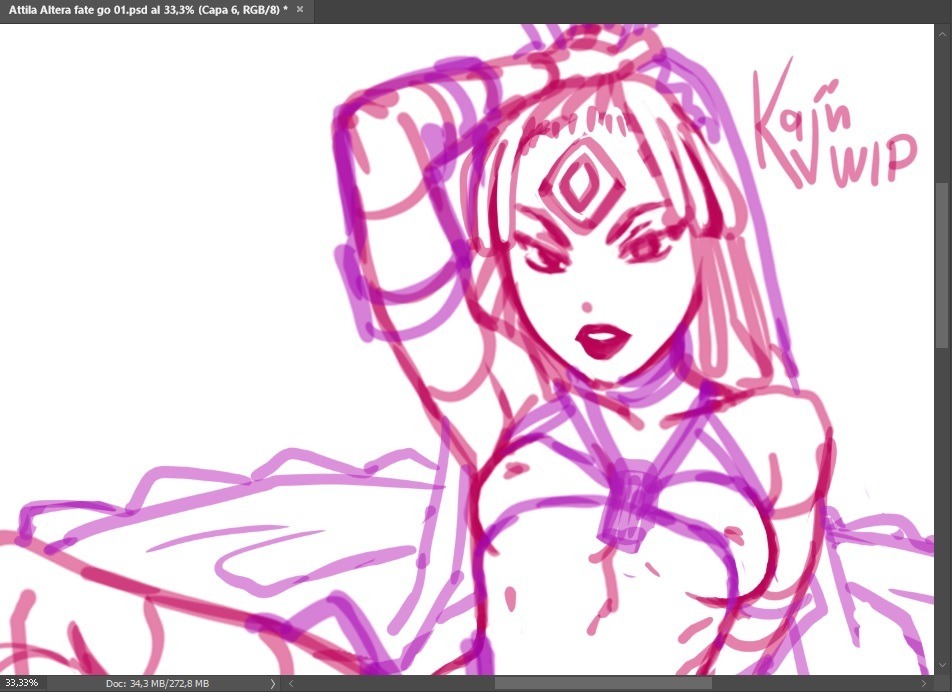Click the horizontal scrollbar right arrow
Screen dimensions: 952x692
pyautogui.click(x=925, y=684)
